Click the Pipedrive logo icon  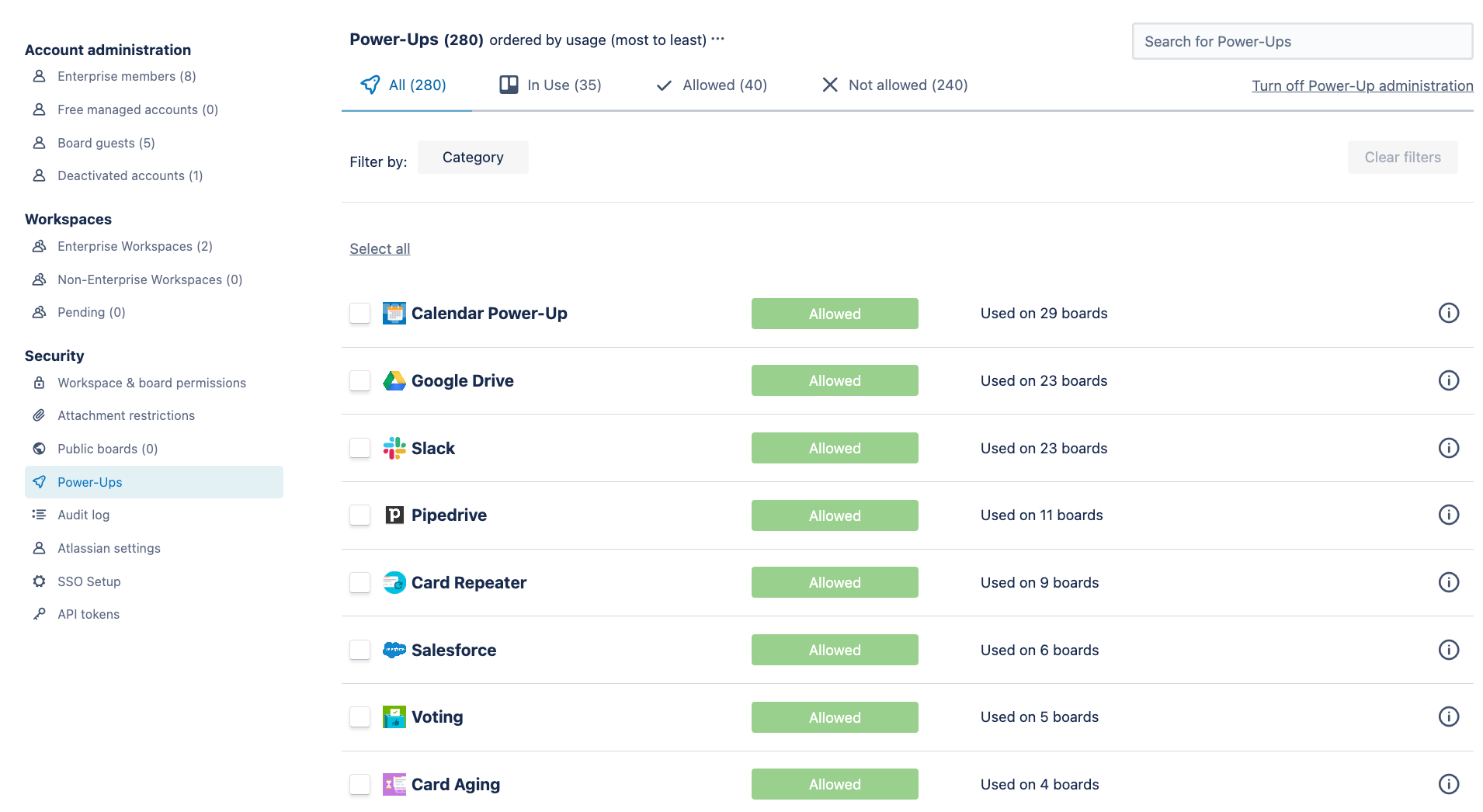(x=394, y=515)
